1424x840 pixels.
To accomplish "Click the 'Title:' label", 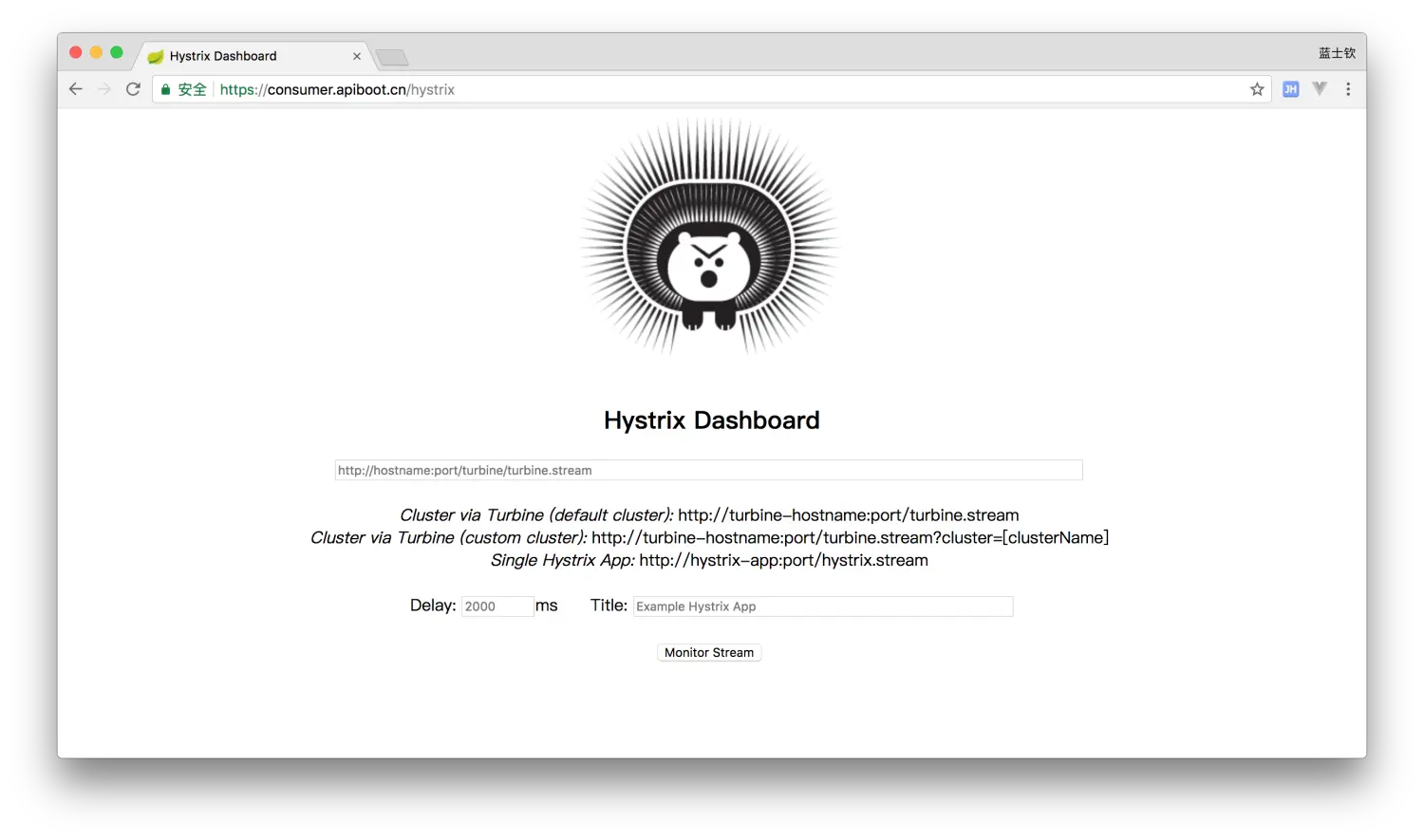I will click(x=609, y=606).
